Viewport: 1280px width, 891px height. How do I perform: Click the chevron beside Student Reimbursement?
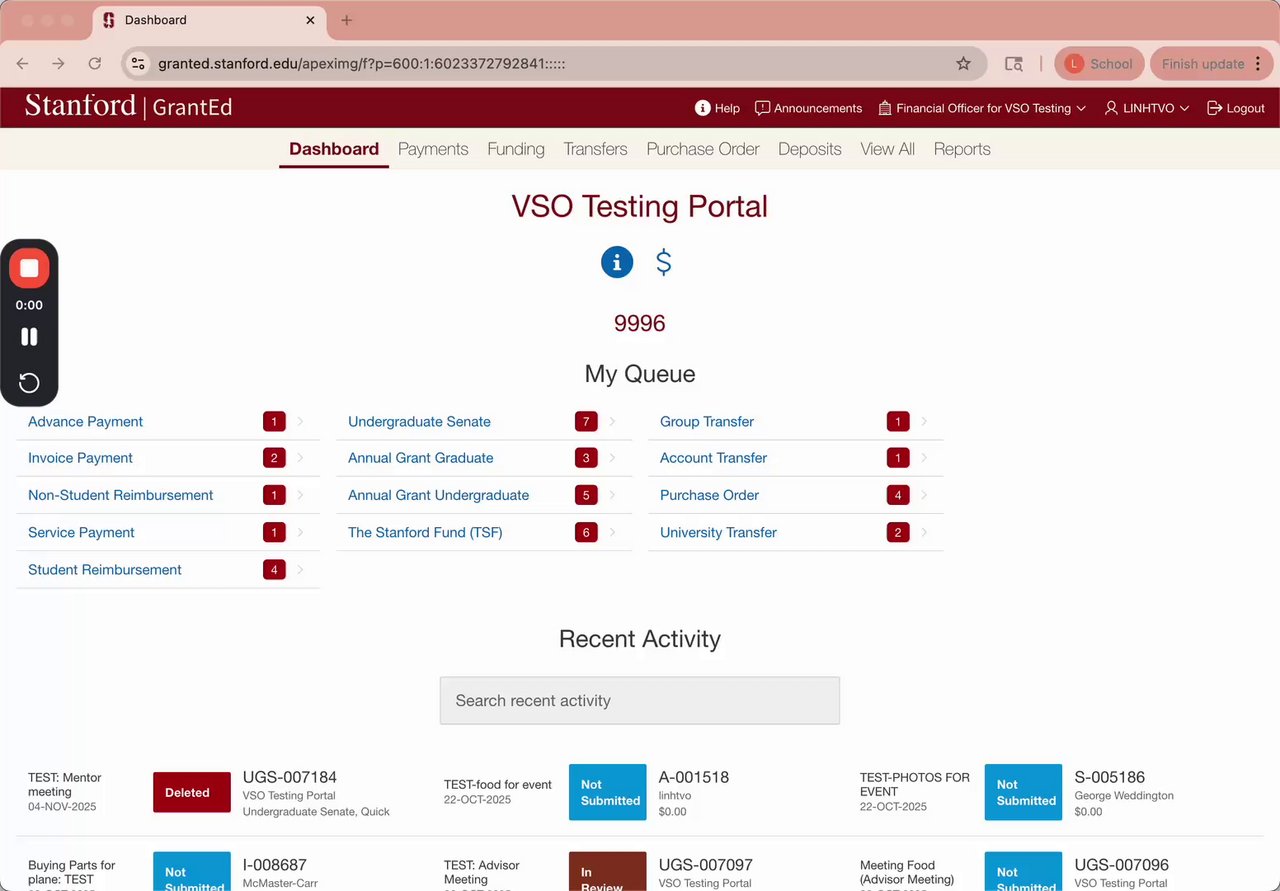click(300, 569)
